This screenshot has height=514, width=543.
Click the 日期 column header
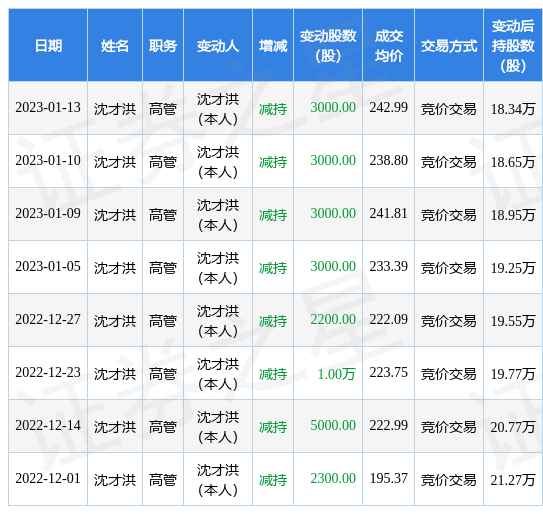coord(48,46)
